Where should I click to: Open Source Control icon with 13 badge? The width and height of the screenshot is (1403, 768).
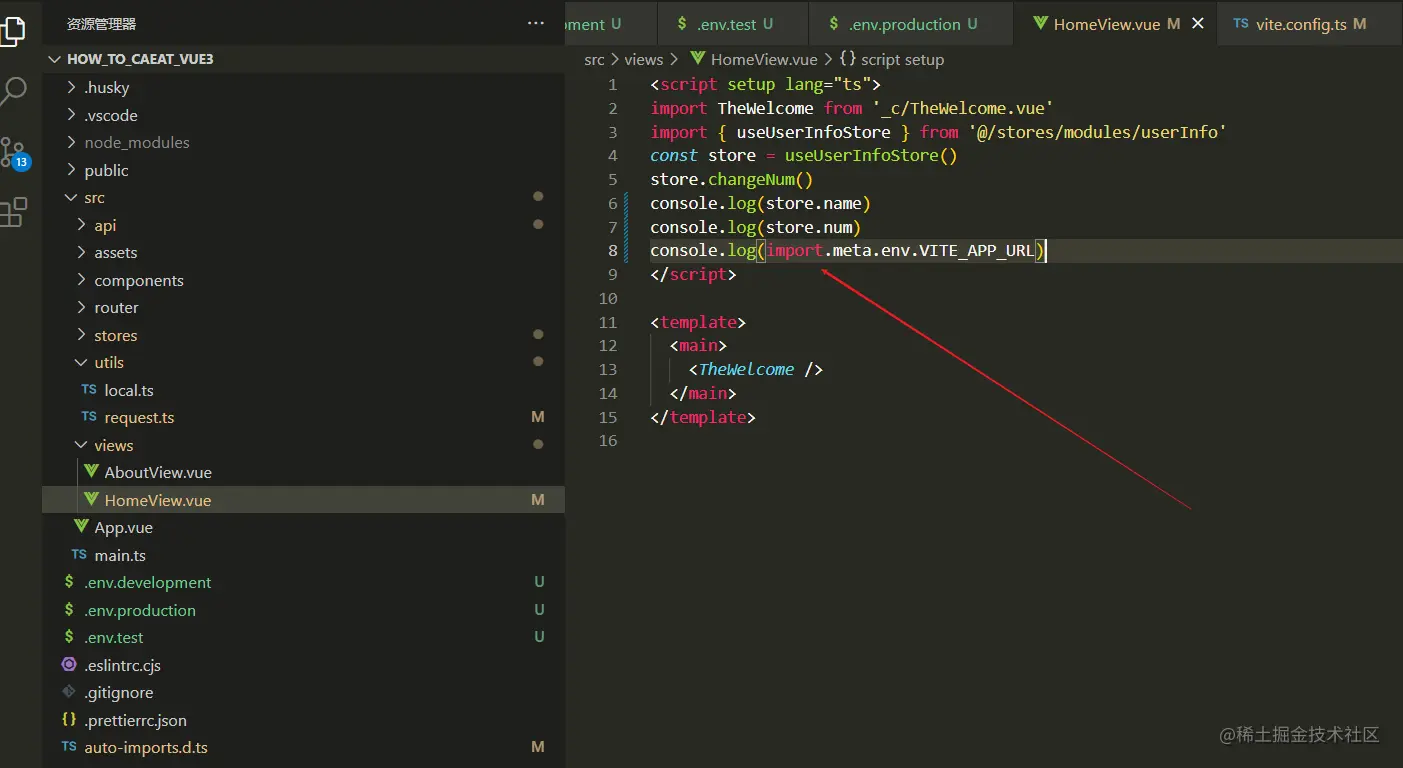point(14,152)
